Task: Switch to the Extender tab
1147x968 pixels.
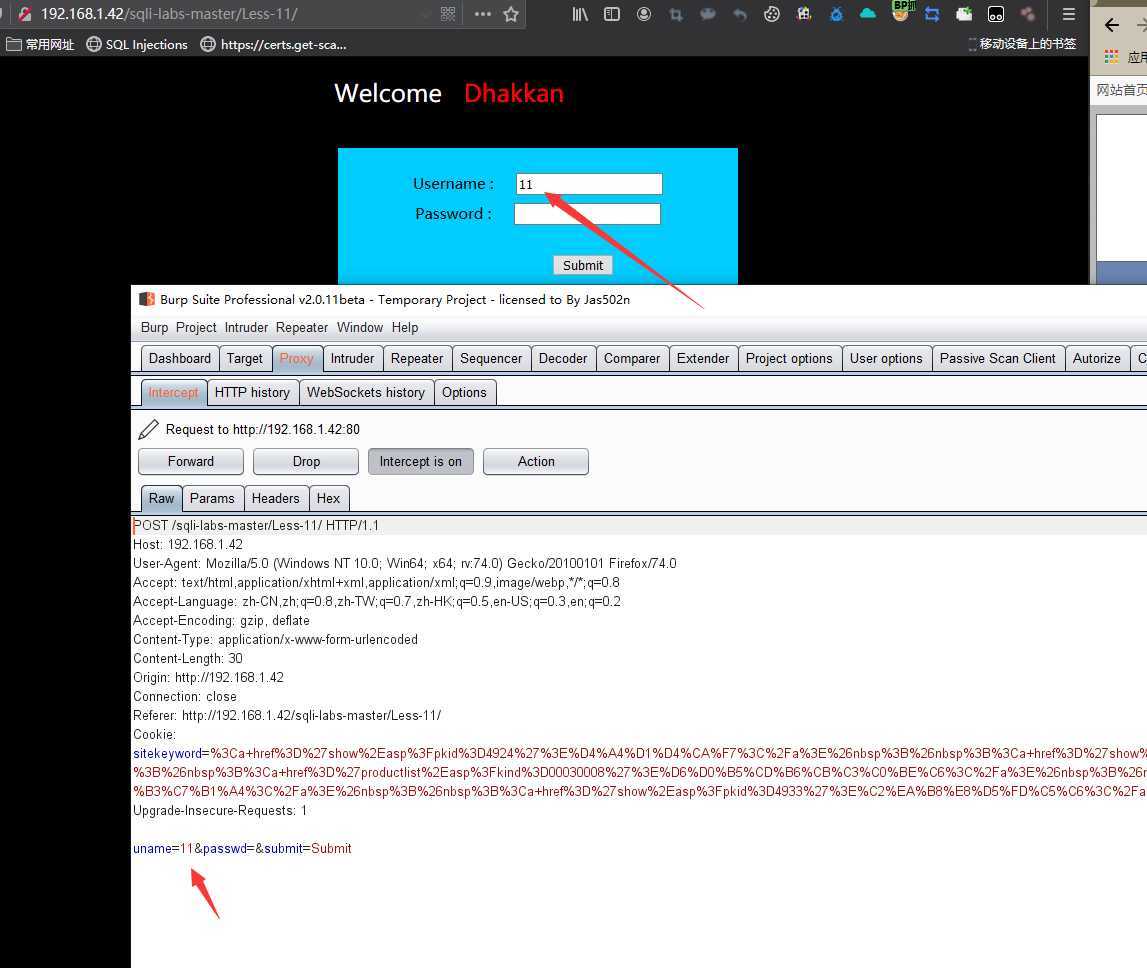Action: click(703, 359)
